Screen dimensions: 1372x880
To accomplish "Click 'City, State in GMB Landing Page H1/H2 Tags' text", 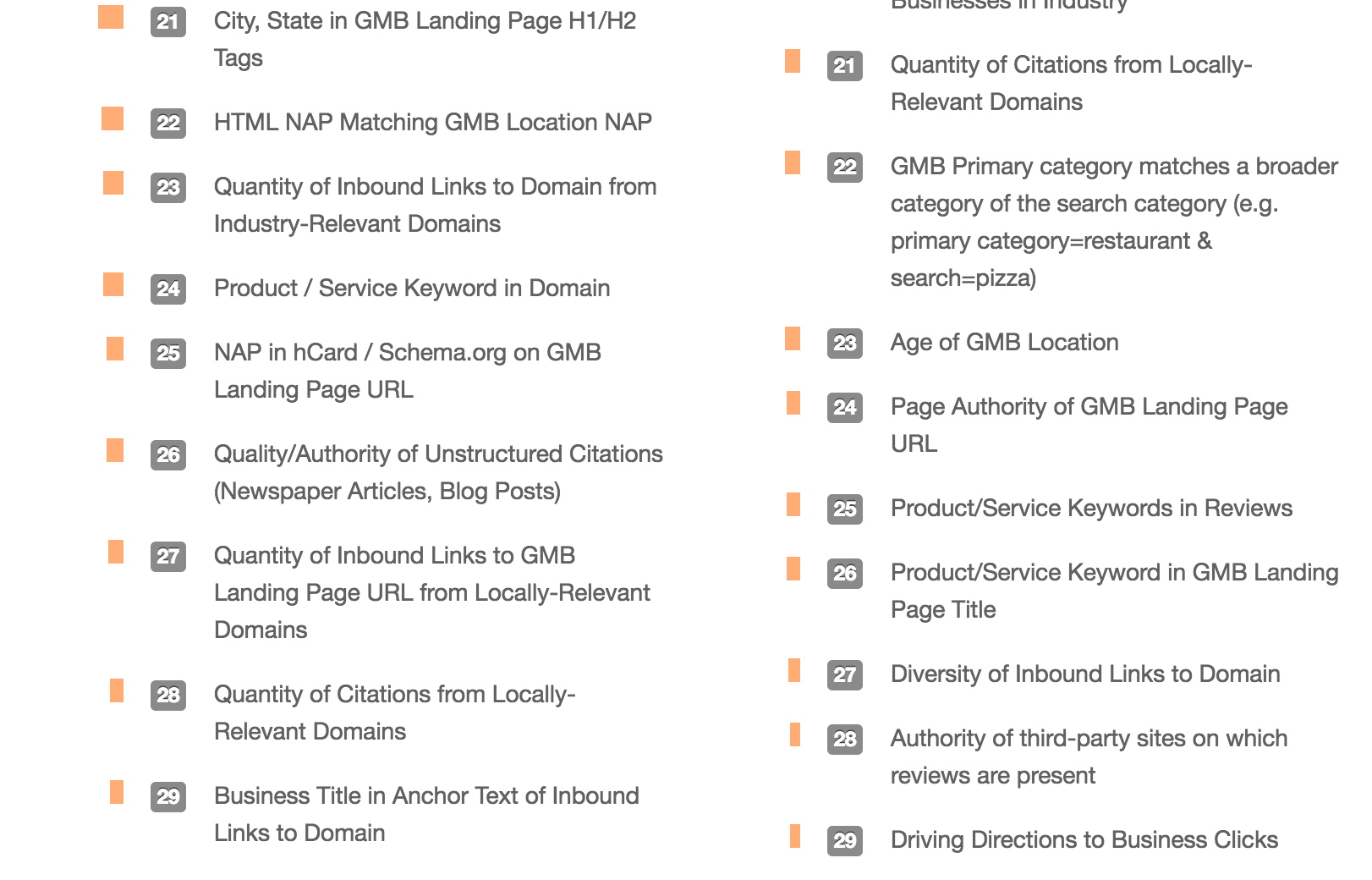I will tap(425, 39).
